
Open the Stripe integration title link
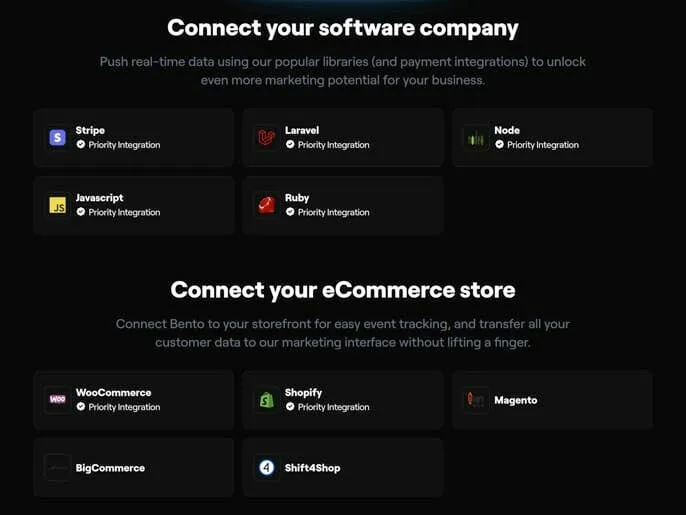pyautogui.click(x=90, y=130)
